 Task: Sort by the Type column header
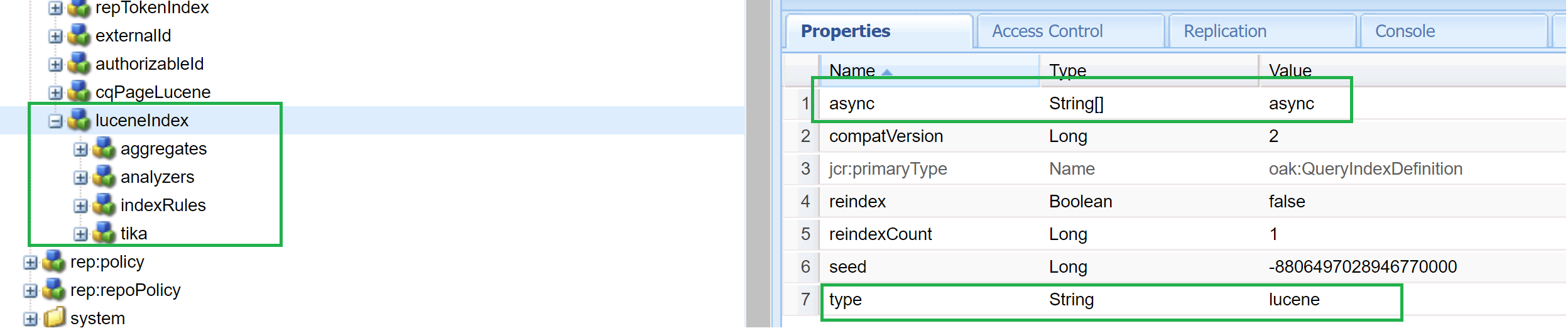1149,70
